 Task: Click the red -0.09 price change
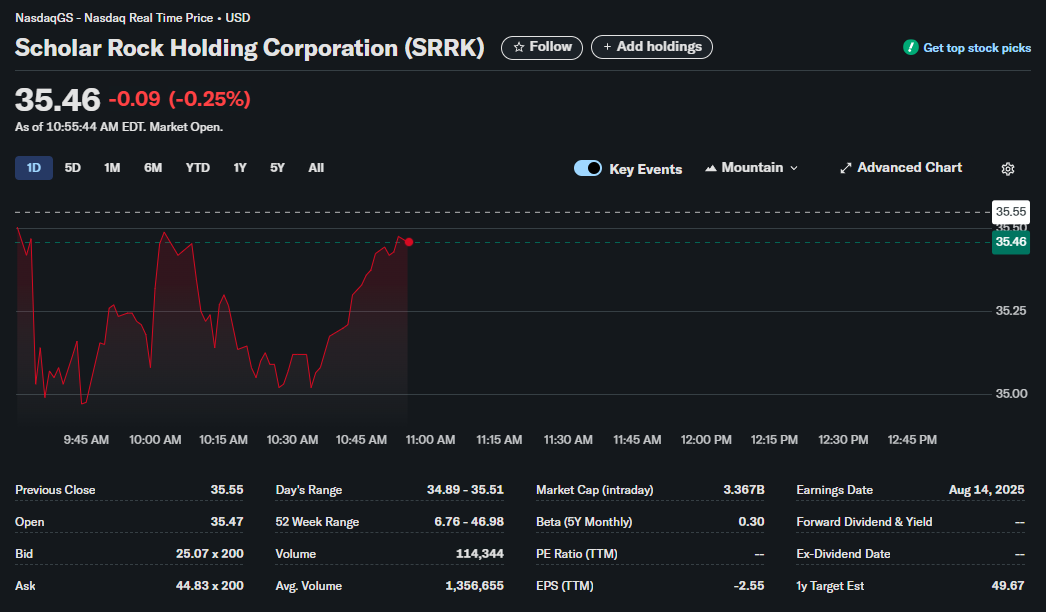[x=135, y=99]
